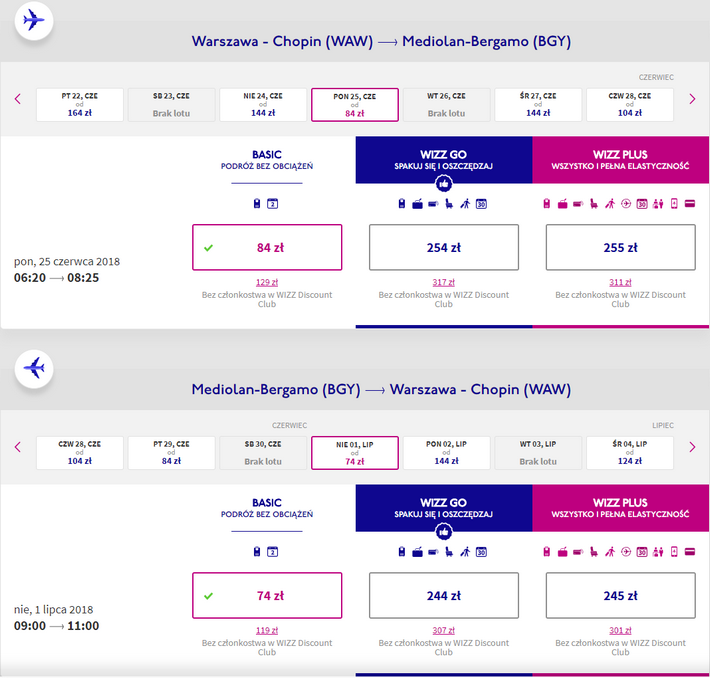
Task: Choose outbound WIZZ GO fare 254 zł
Action: coord(444,247)
